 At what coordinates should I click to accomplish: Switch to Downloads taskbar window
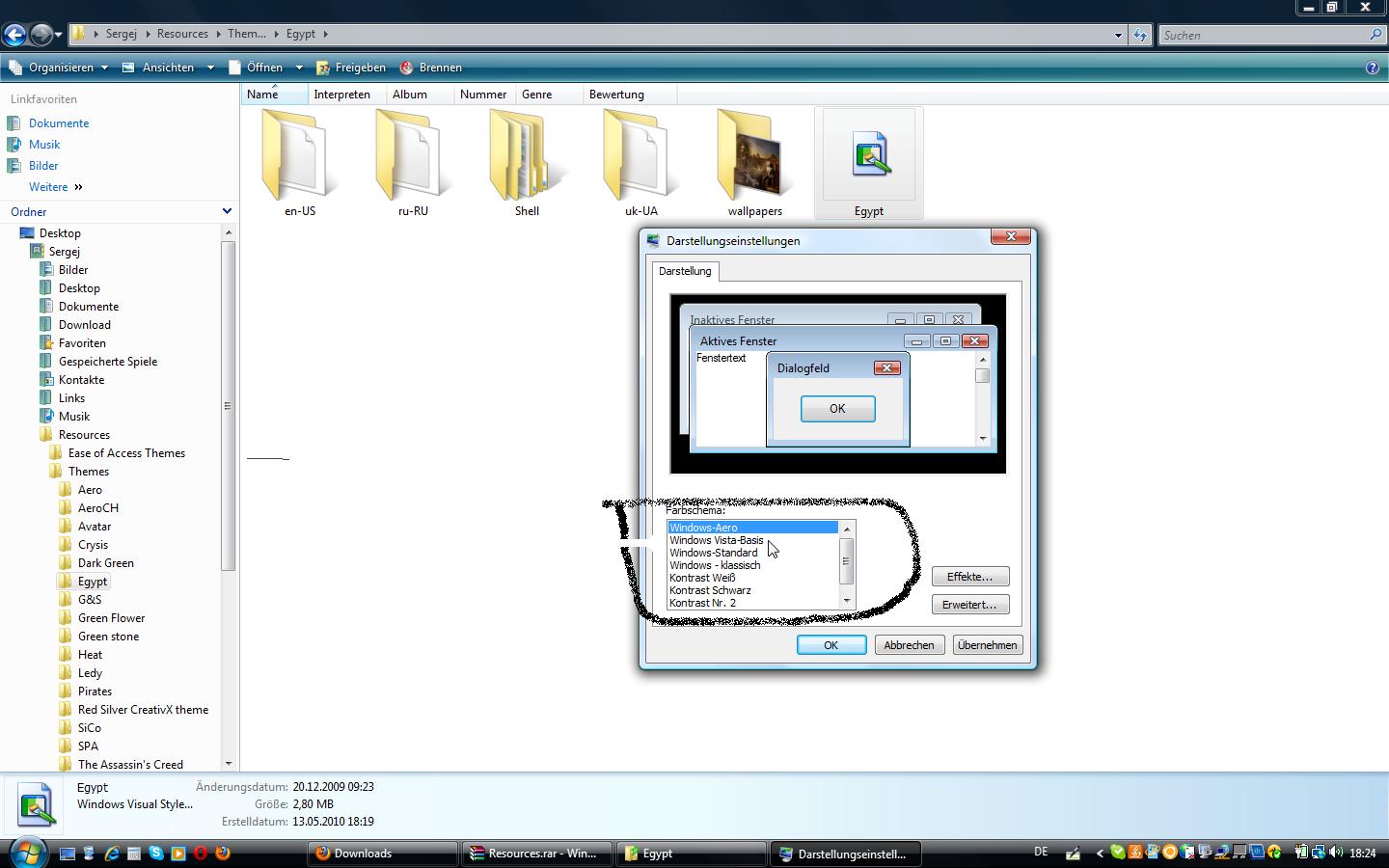383,854
